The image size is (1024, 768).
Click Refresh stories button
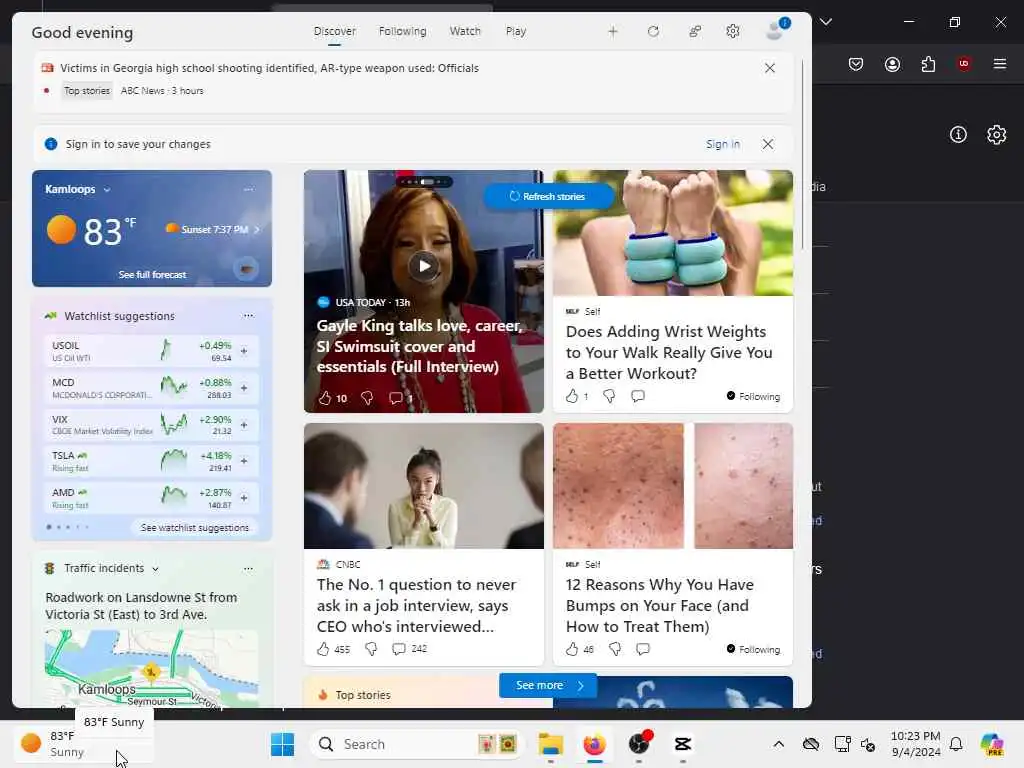(548, 196)
